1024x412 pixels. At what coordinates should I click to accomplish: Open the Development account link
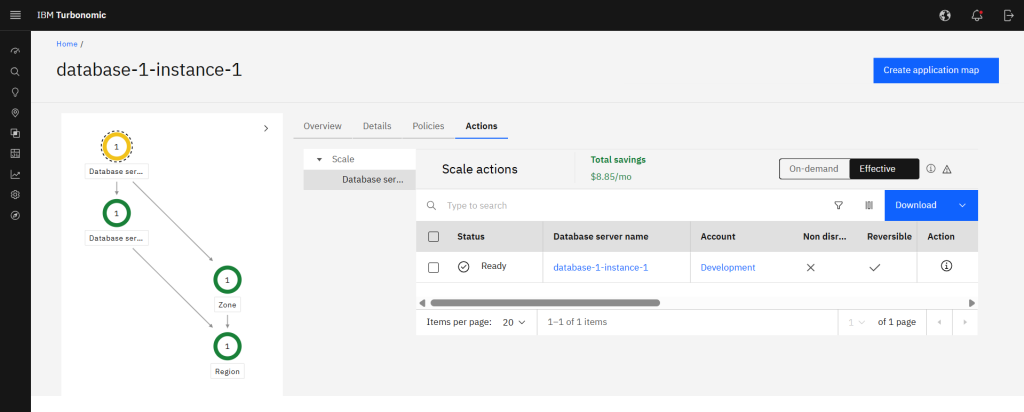tap(728, 267)
